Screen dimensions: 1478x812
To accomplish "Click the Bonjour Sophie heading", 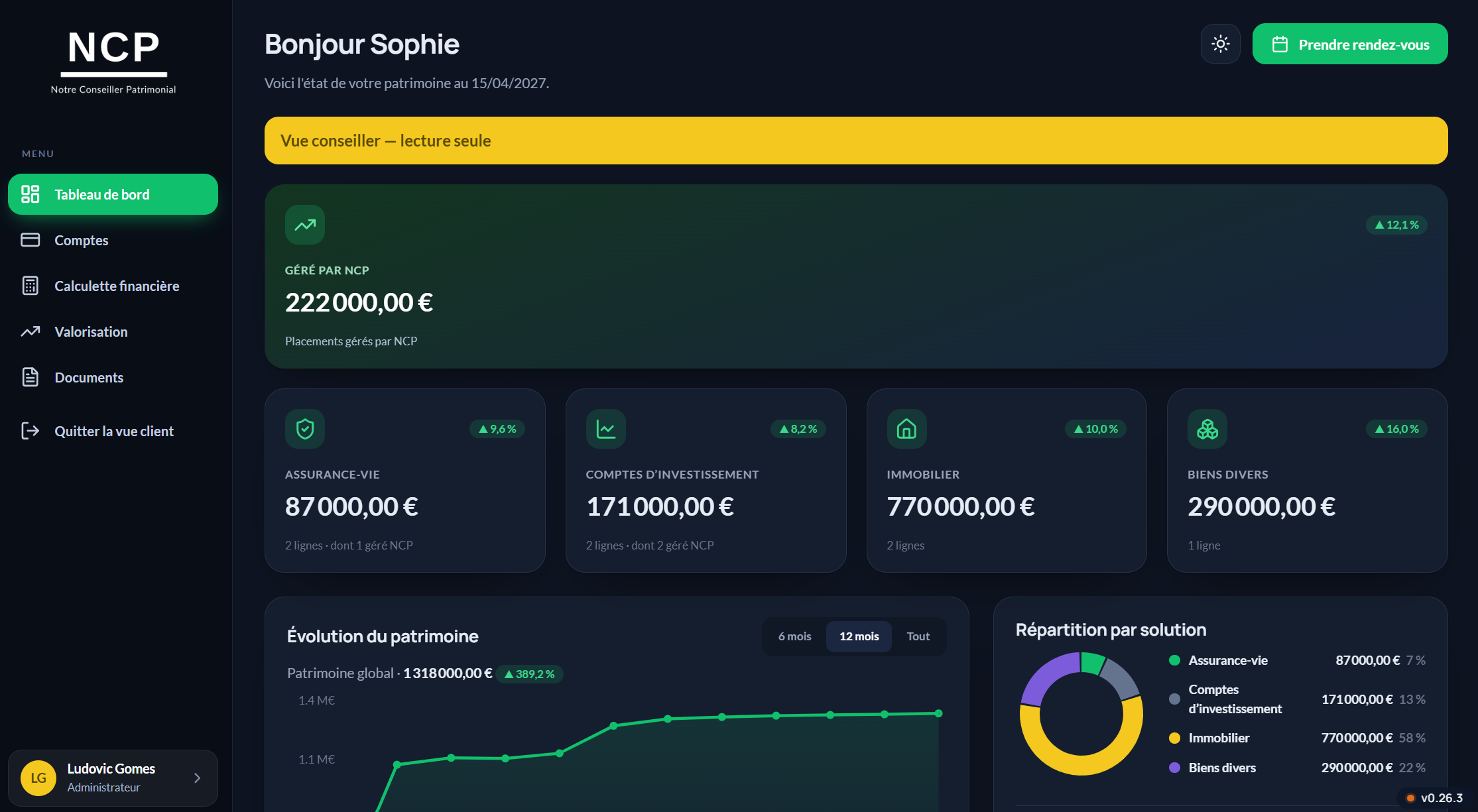I will click(362, 44).
